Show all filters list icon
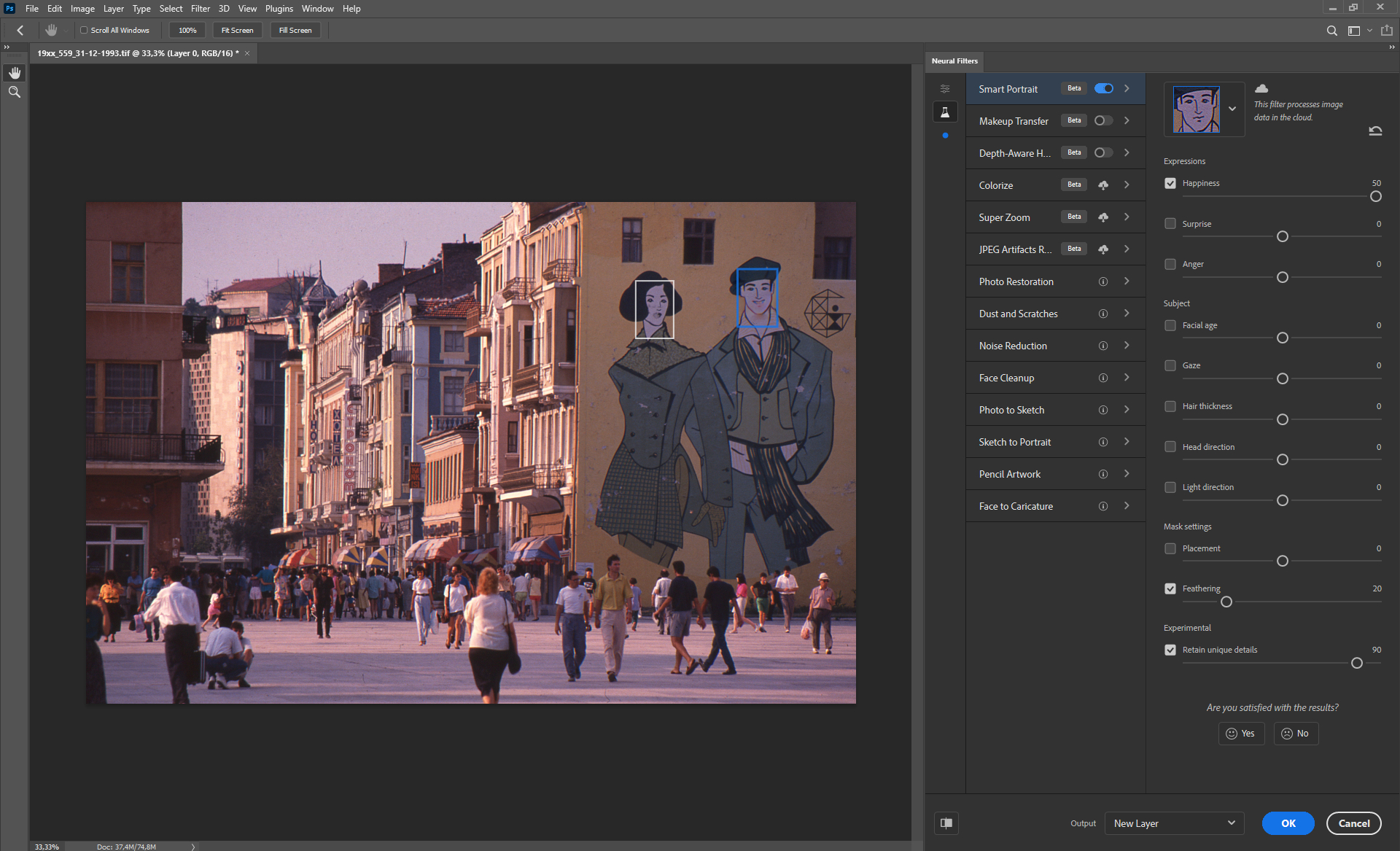Image resolution: width=1400 pixels, height=851 pixels. 945,88
